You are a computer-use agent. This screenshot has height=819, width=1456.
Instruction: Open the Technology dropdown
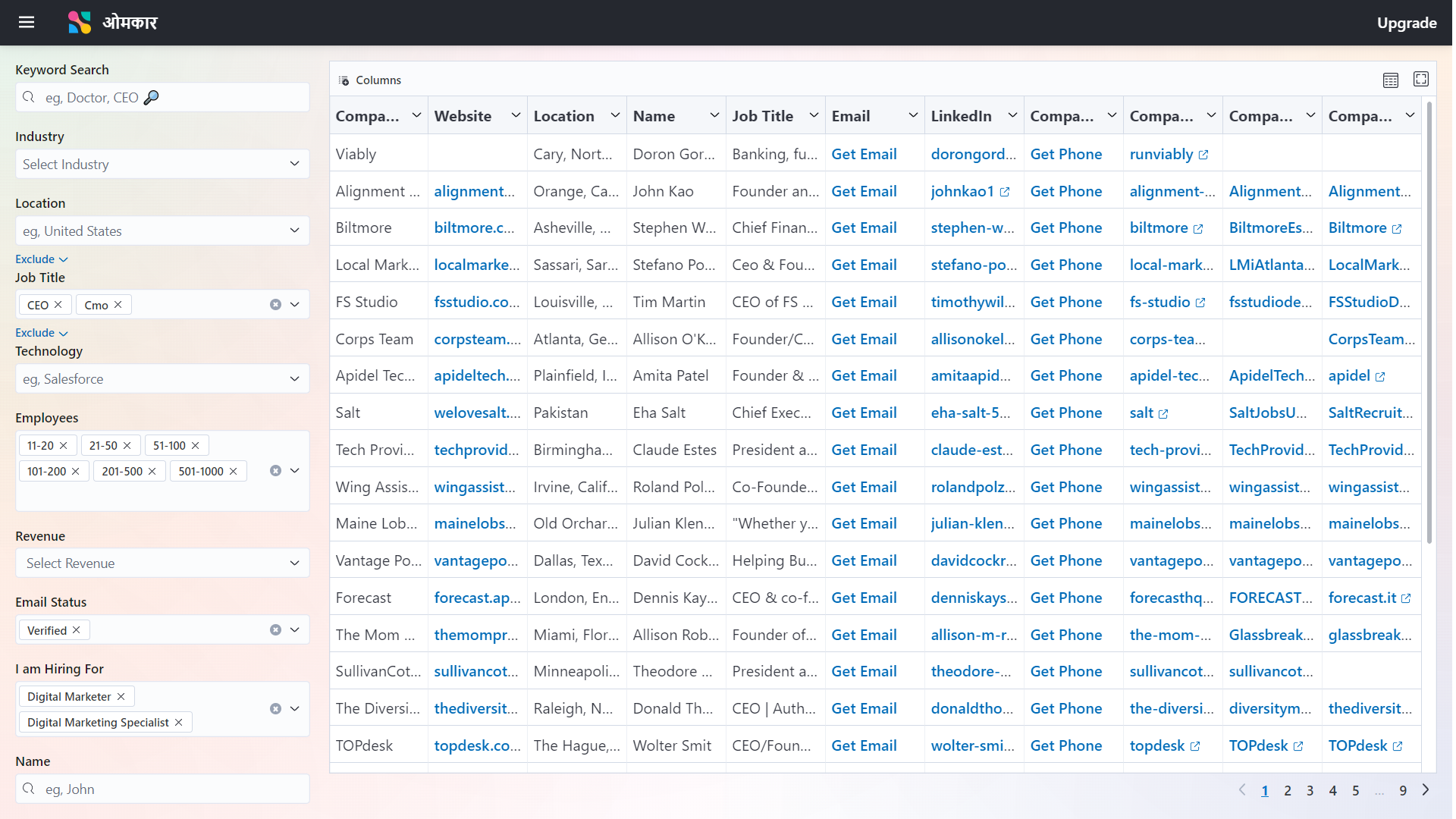coord(162,379)
